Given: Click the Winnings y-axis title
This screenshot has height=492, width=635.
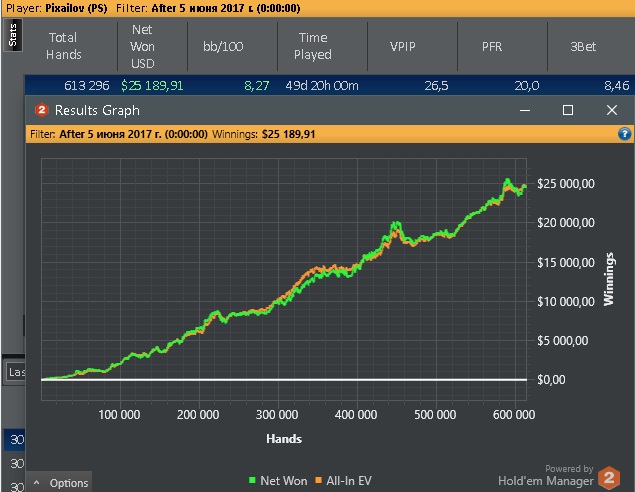Looking at the screenshot, I should pyautogui.click(x=609, y=279).
